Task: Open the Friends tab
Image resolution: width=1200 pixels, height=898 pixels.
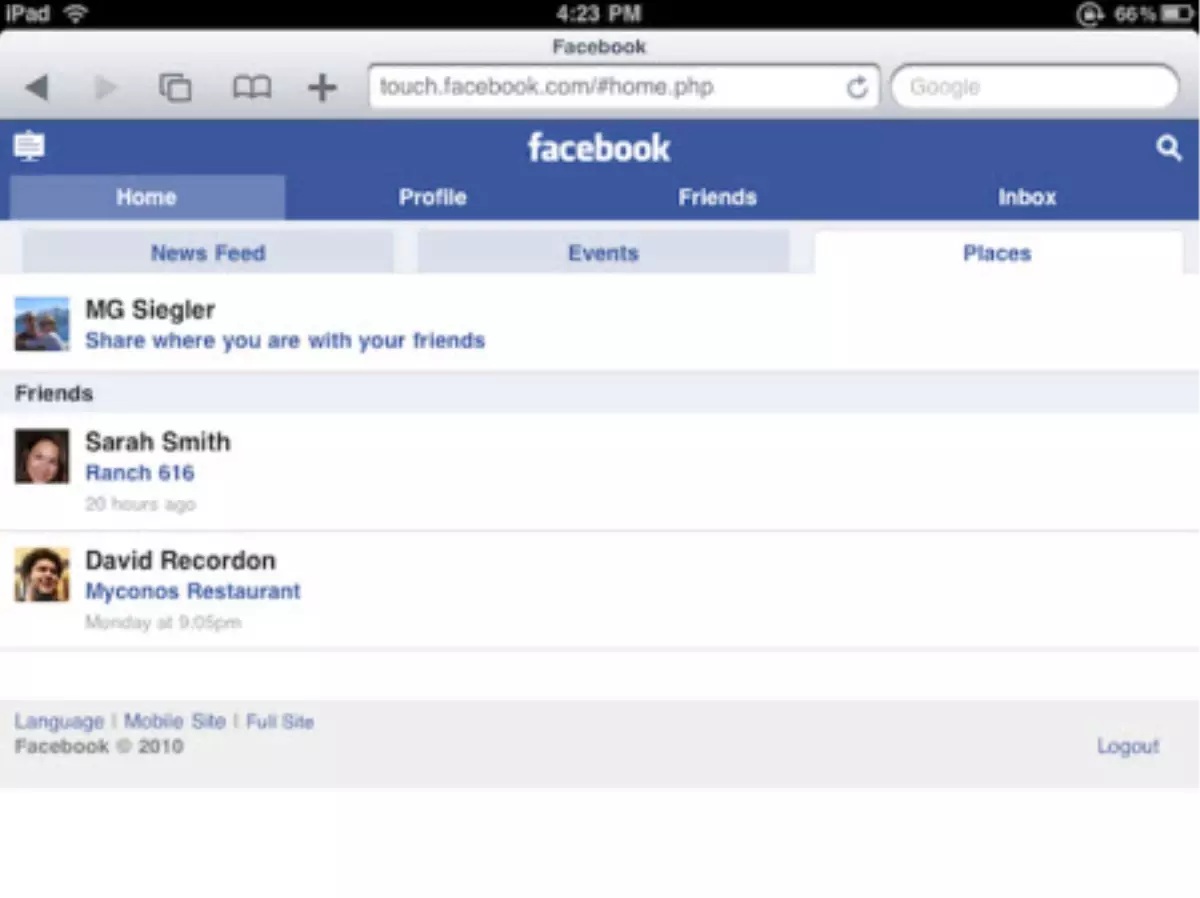Action: click(x=717, y=197)
